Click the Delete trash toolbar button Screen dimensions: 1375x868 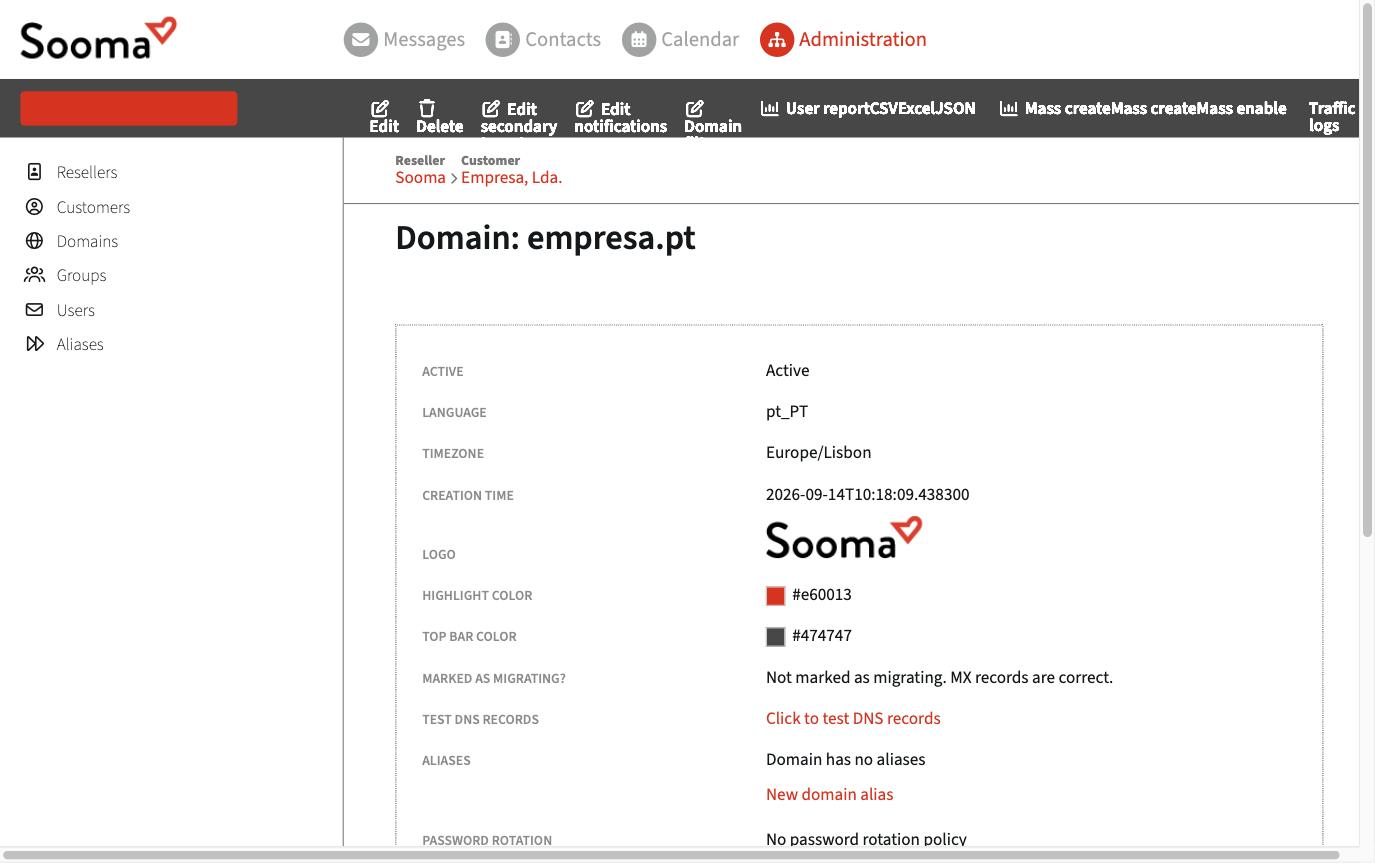coord(439,117)
